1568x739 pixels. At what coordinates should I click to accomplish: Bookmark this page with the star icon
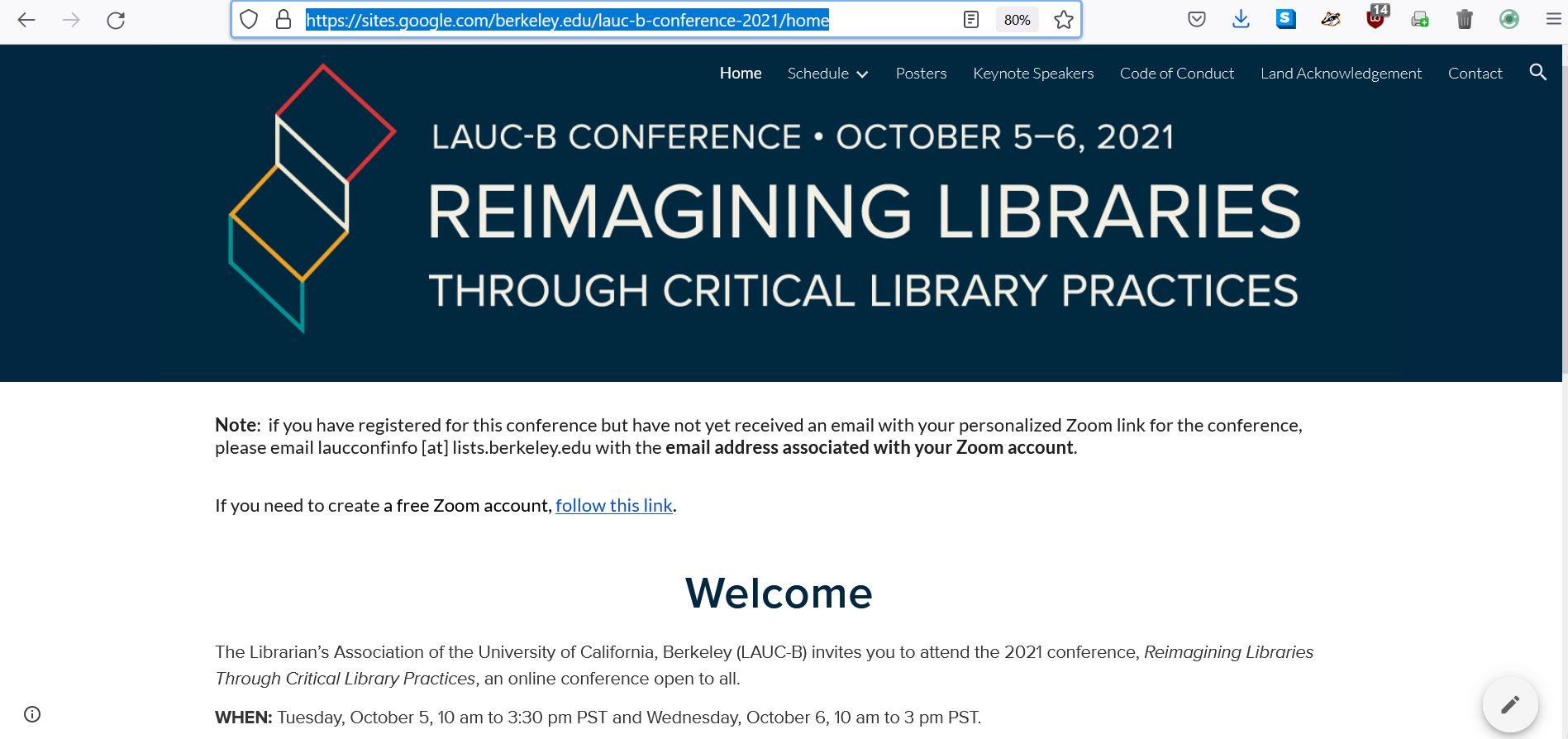[x=1063, y=20]
